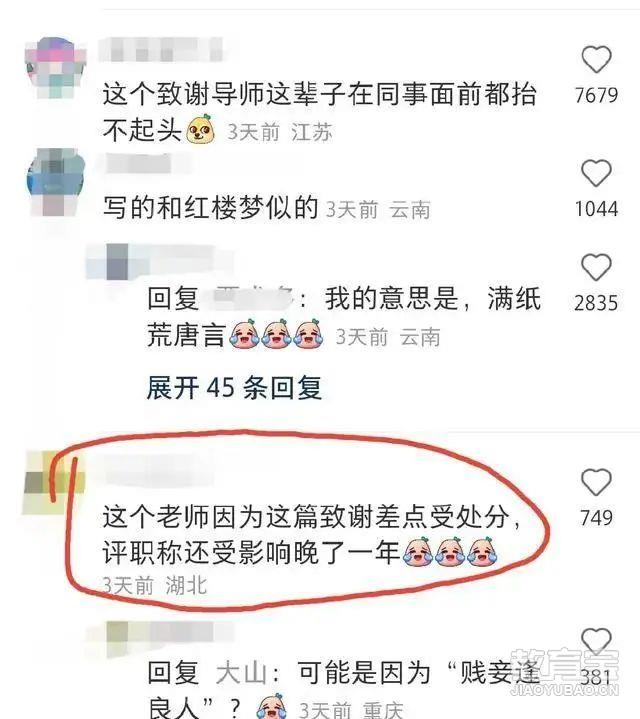The height and width of the screenshot is (719, 640).
Task: Open first commenter's pixelated avatar
Action: 55,68
